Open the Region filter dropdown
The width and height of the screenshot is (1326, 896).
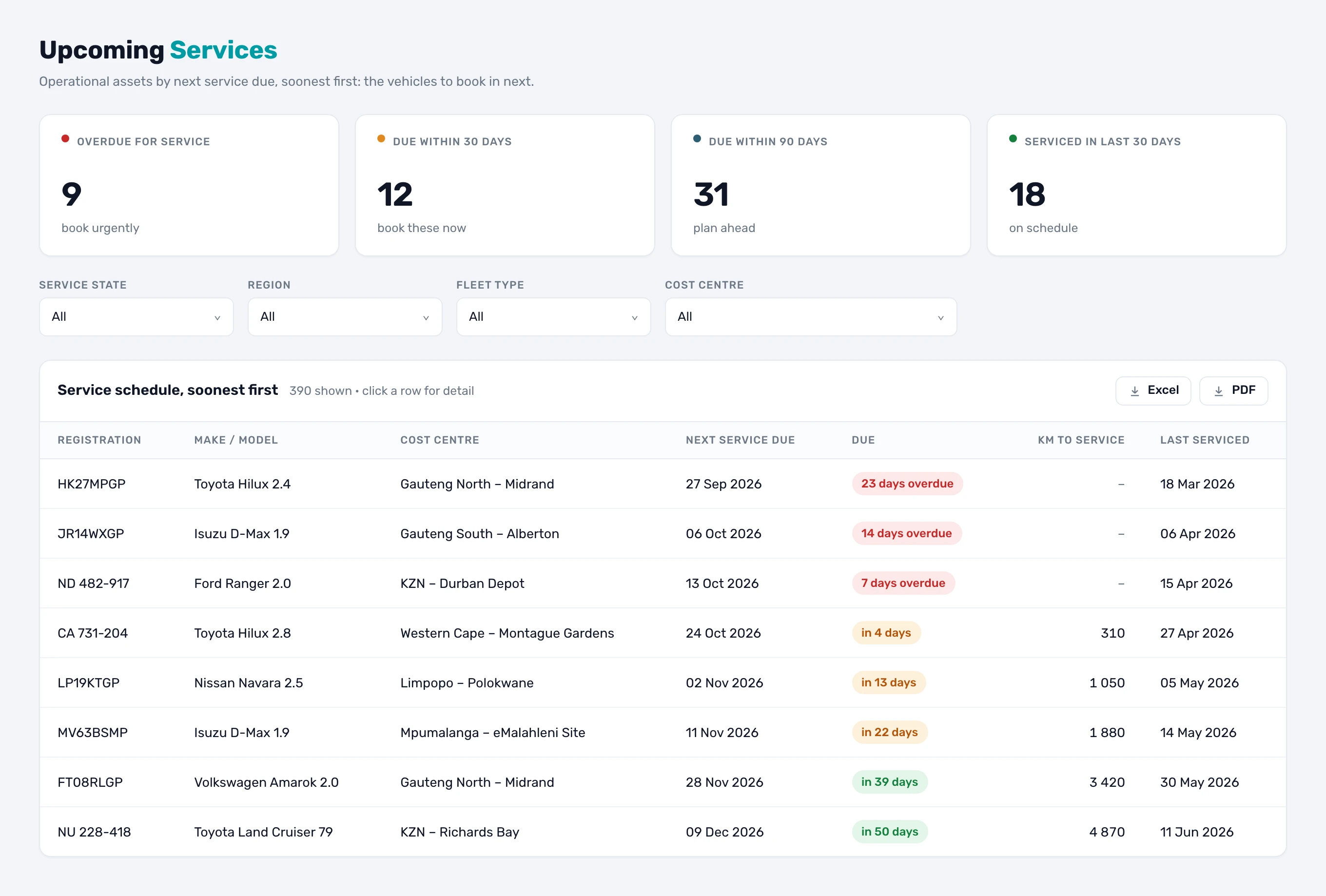(x=345, y=317)
